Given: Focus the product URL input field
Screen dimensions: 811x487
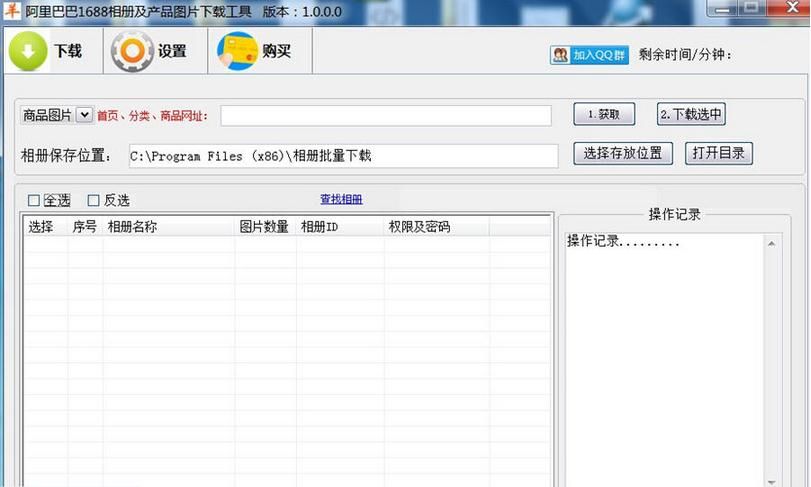Looking at the screenshot, I should click(386, 115).
